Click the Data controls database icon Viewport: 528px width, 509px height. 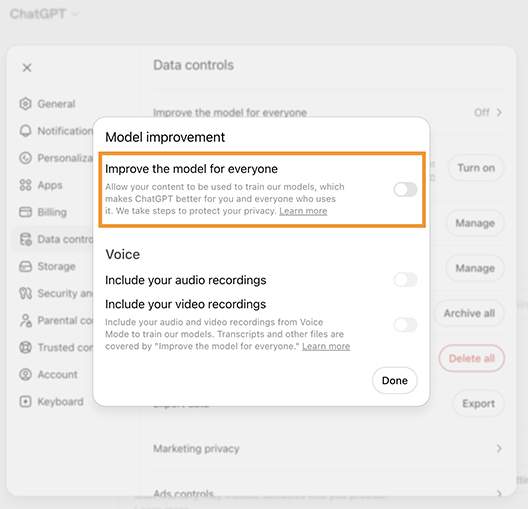[26, 239]
